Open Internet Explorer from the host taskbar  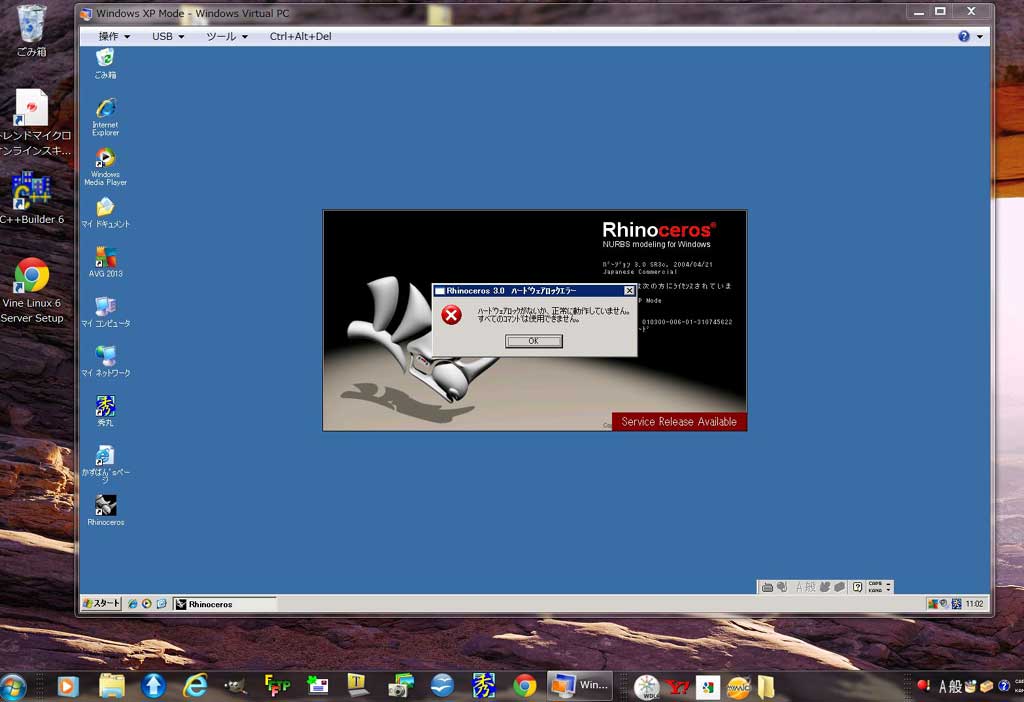pos(195,686)
